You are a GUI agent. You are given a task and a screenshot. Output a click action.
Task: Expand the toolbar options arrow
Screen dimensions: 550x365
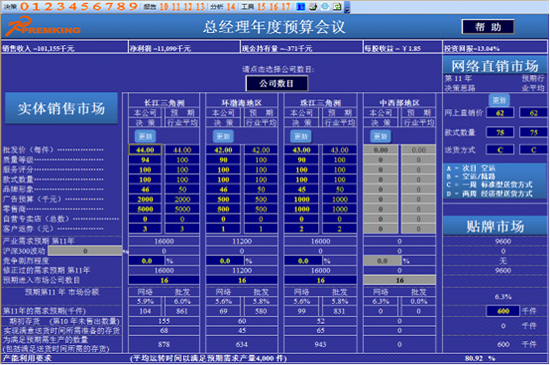[347, 8]
